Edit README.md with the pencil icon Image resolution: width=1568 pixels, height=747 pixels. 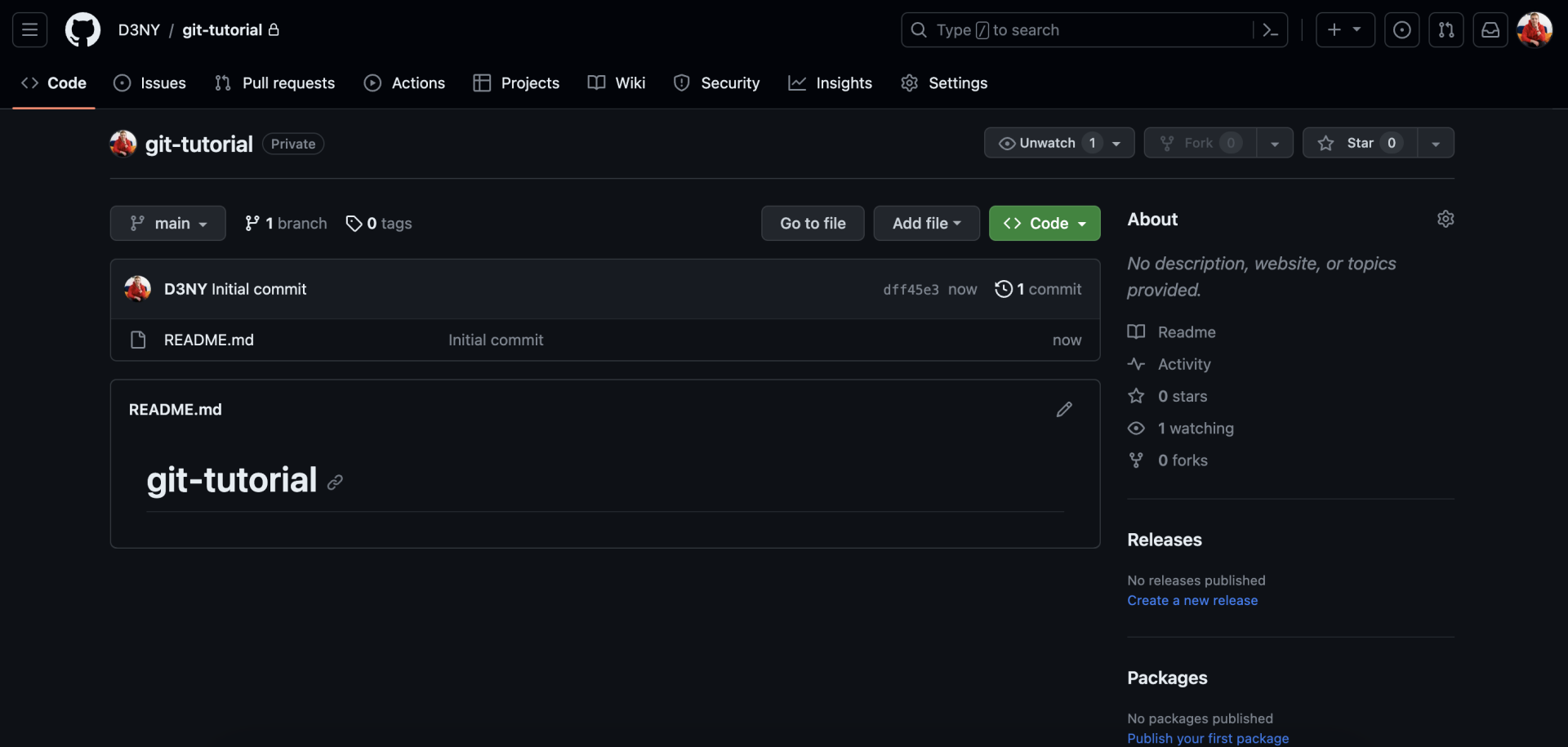click(1063, 410)
